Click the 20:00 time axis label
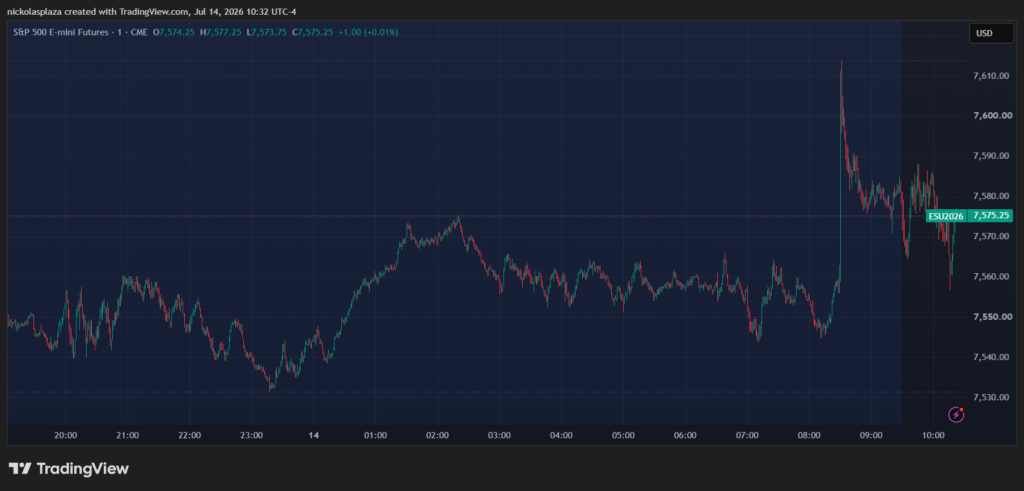The image size is (1024, 491). [x=66, y=436]
